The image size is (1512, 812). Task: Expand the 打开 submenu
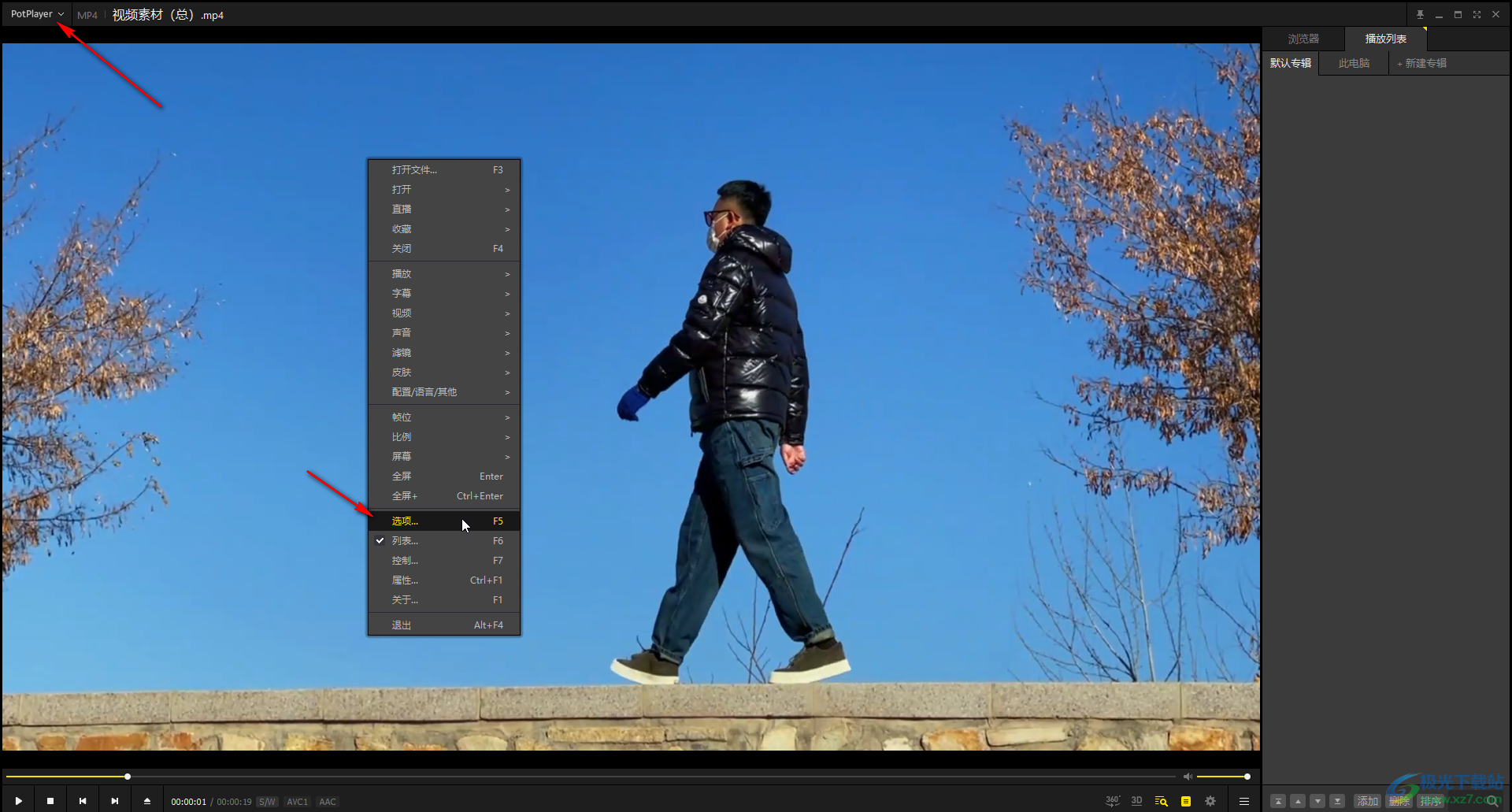(444, 190)
